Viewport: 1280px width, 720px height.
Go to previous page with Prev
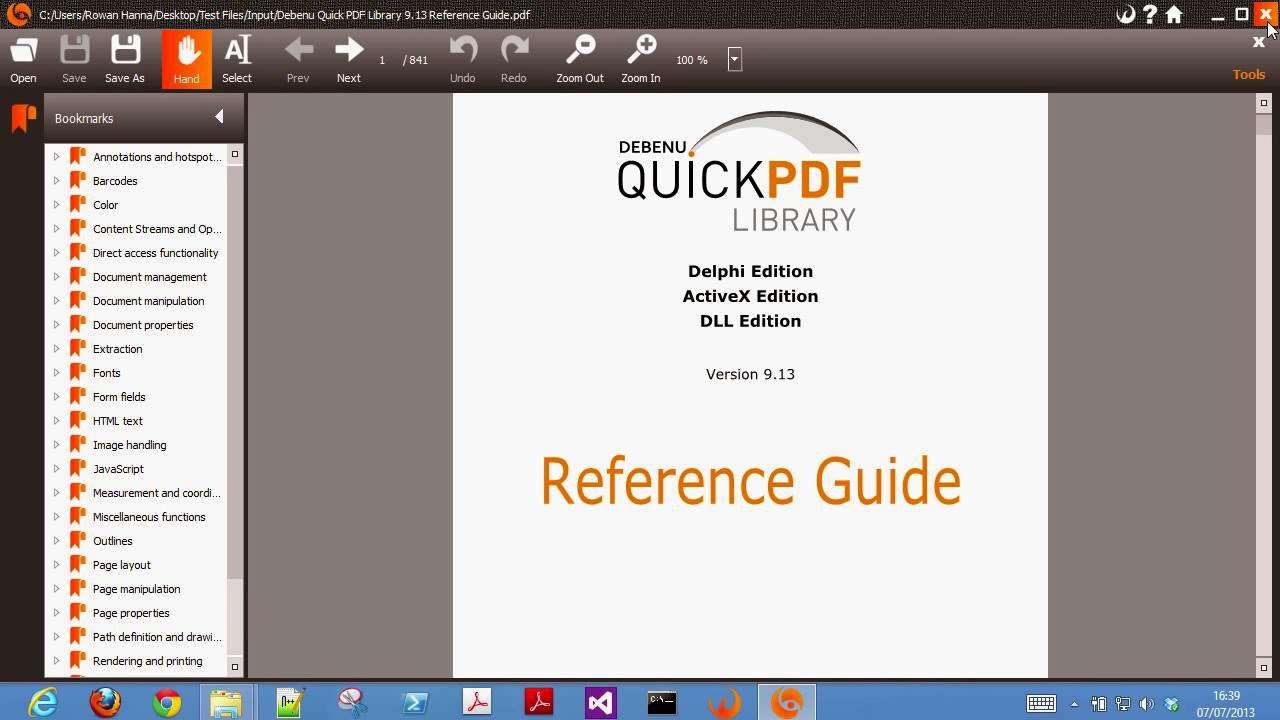[x=298, y=59]
